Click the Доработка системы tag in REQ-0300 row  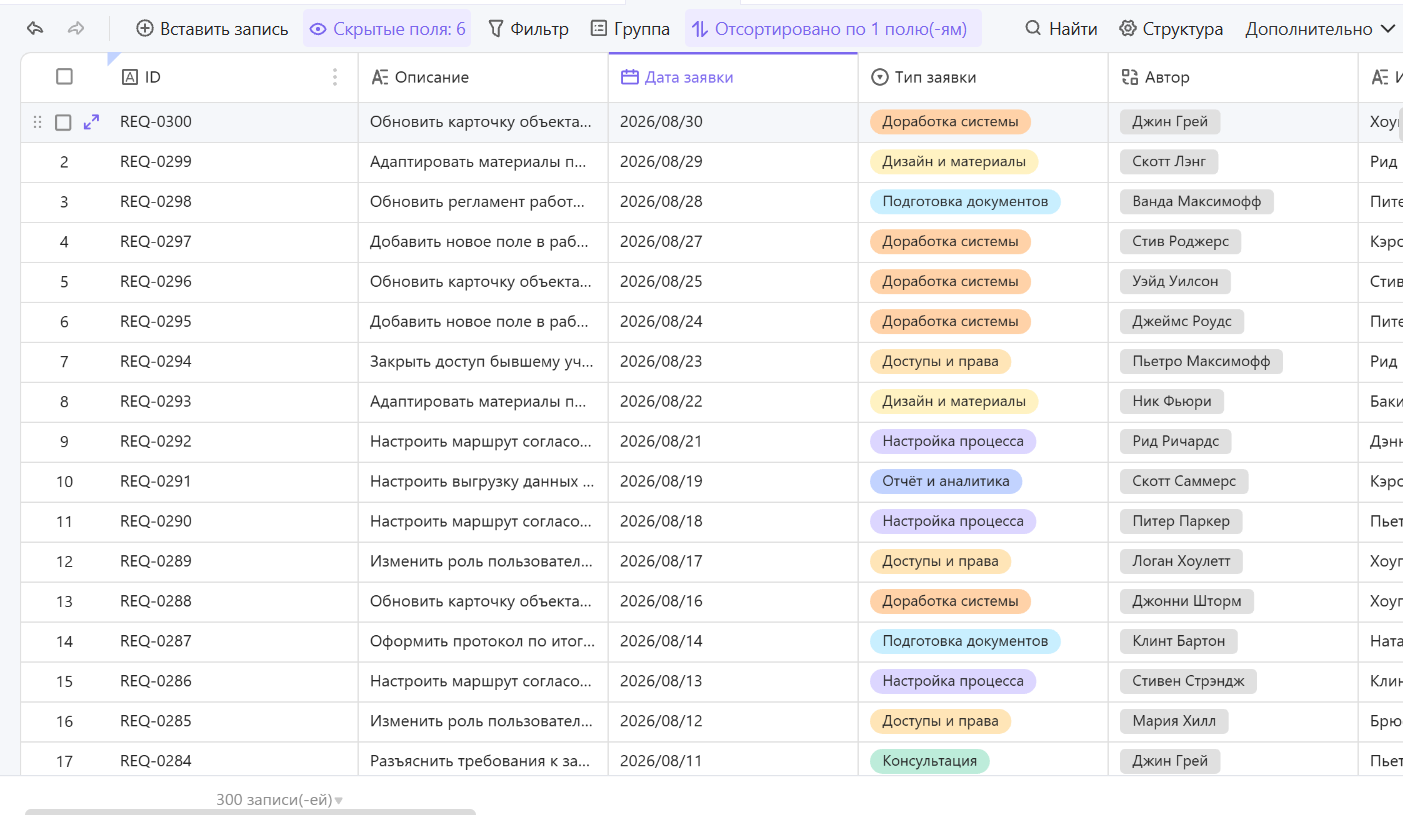pos(950,122)
